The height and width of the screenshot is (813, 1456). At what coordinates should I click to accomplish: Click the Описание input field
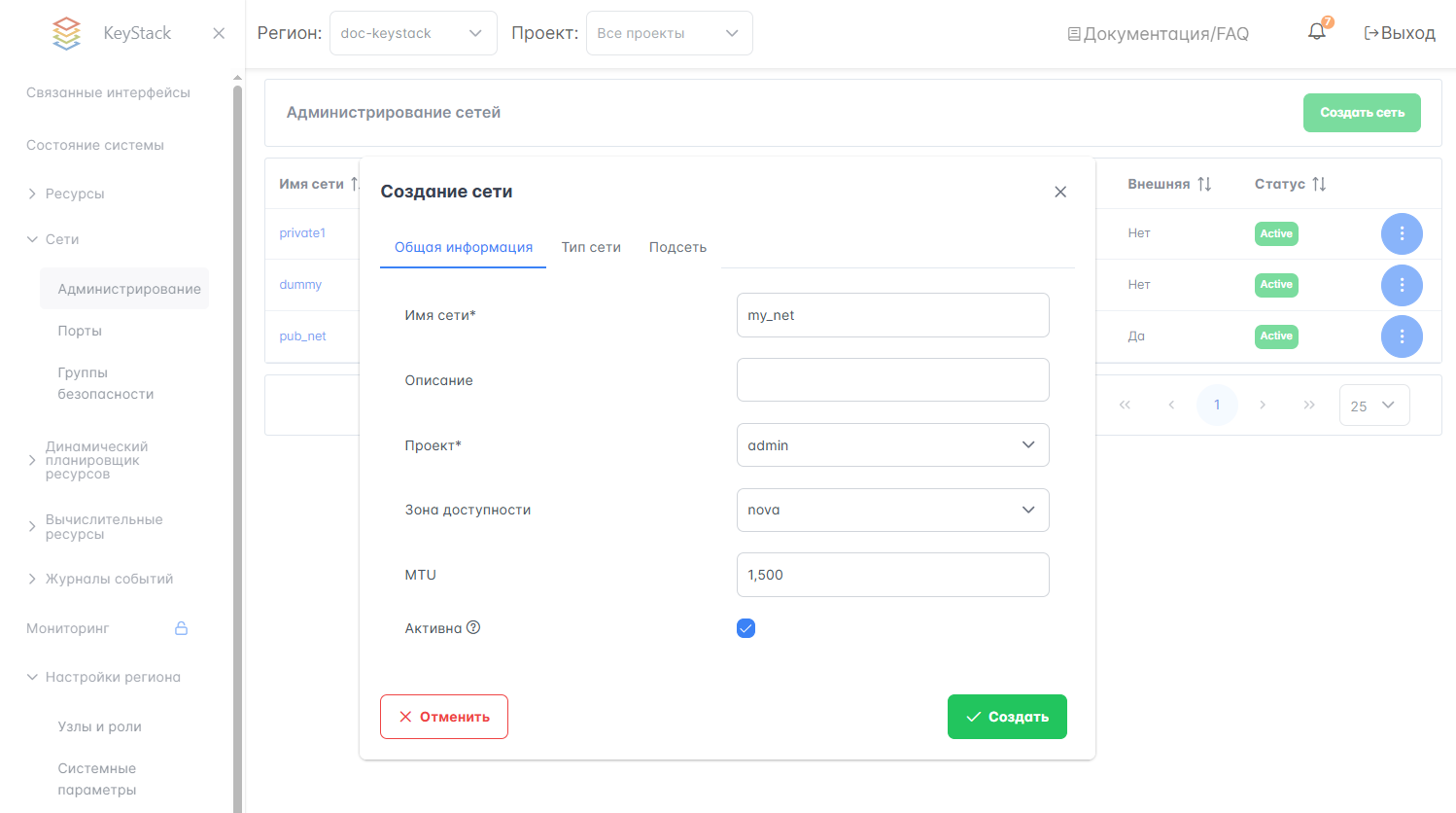(892, 380)
